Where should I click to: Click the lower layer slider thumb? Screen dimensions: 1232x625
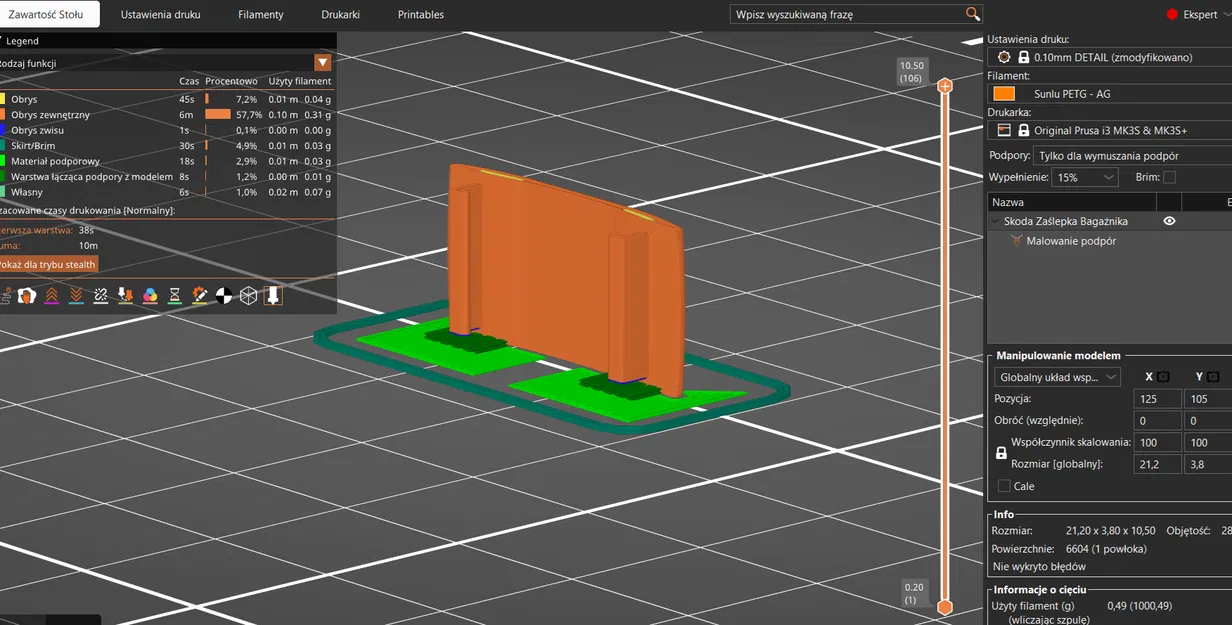click(x=944, y=606)
